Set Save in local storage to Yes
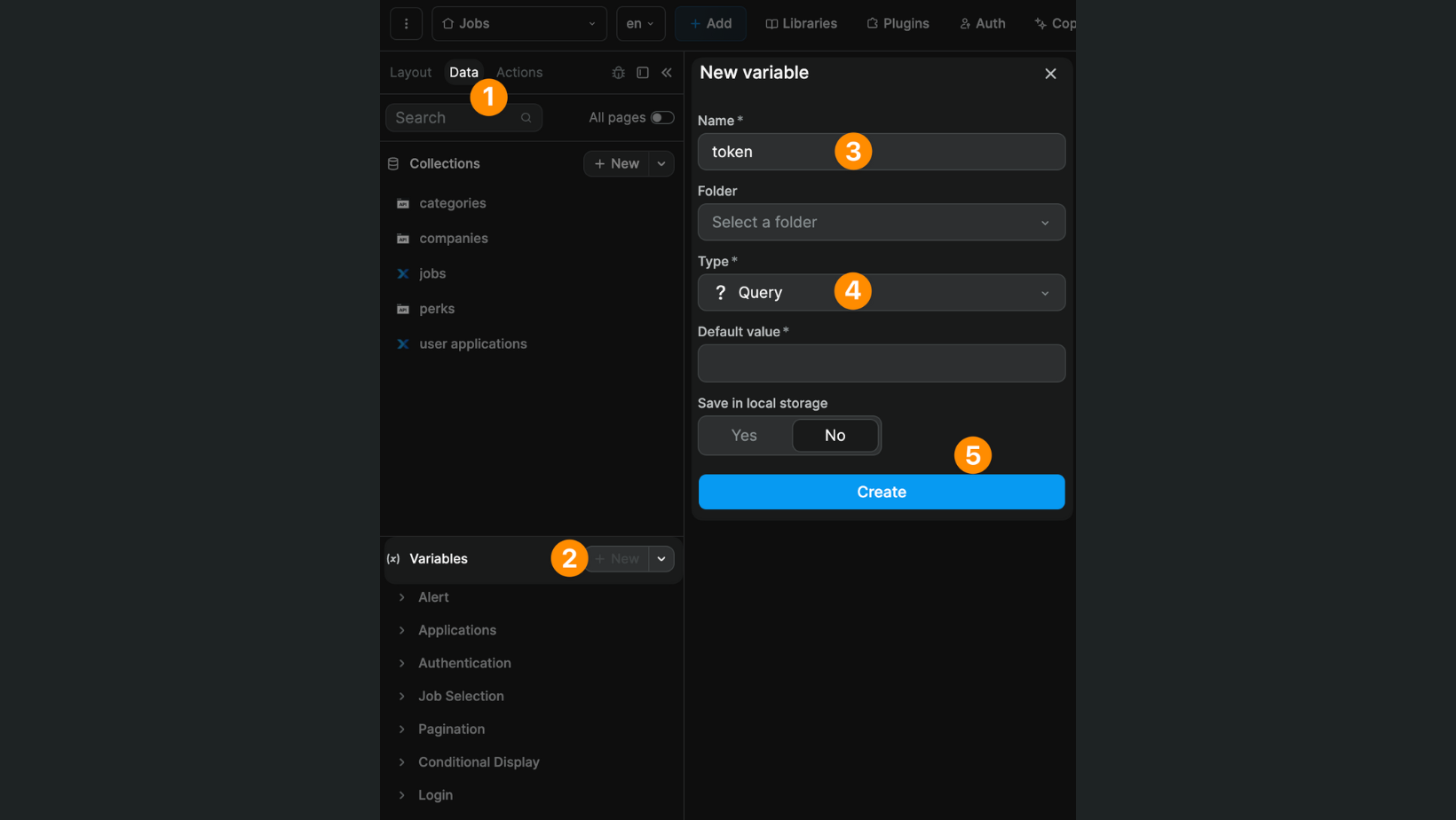The image size is (1456, 820). [x=744, y=435]
